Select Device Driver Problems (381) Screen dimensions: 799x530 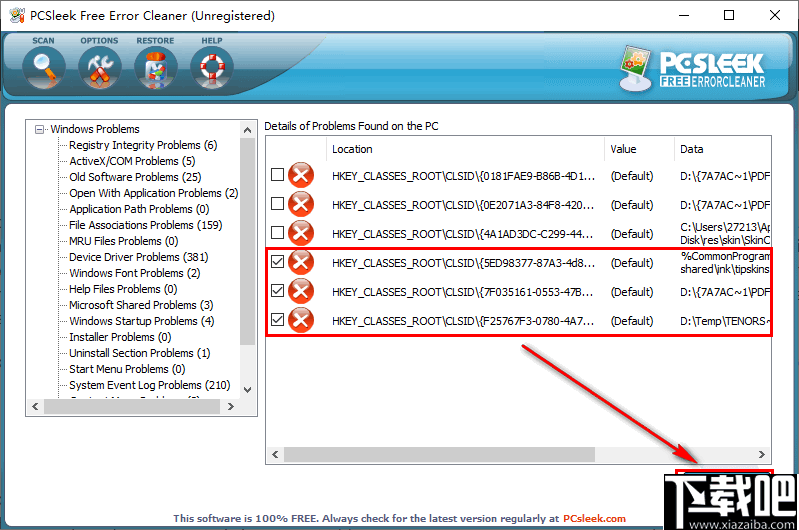pos(139,257)
